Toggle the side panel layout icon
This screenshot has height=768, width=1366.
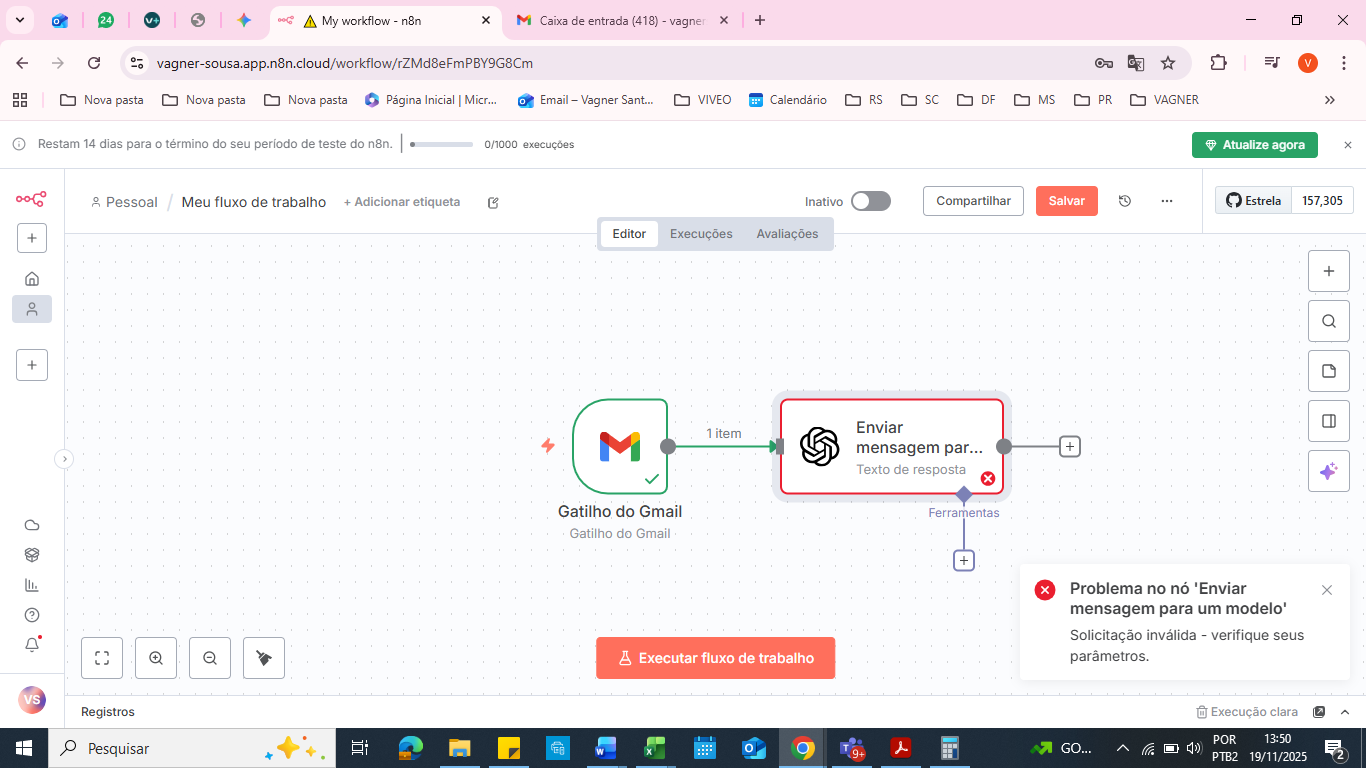[x=1329, y=421]
